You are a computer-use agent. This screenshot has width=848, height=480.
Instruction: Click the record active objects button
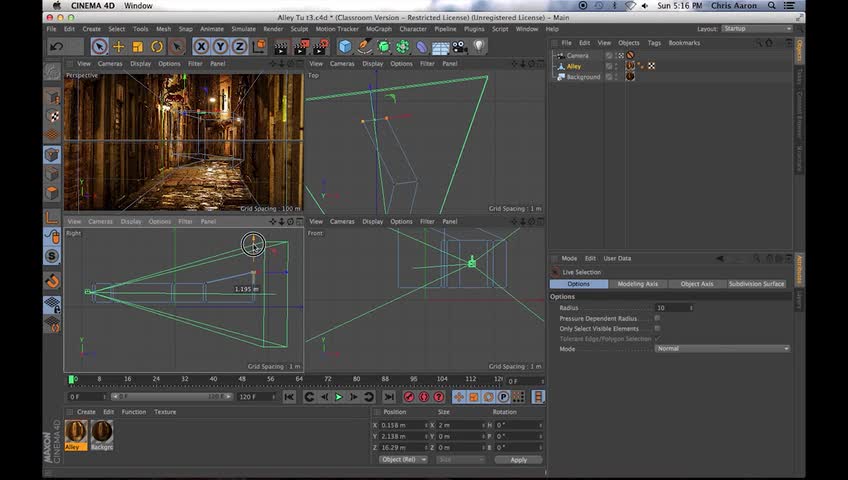[x=409, y=397]
